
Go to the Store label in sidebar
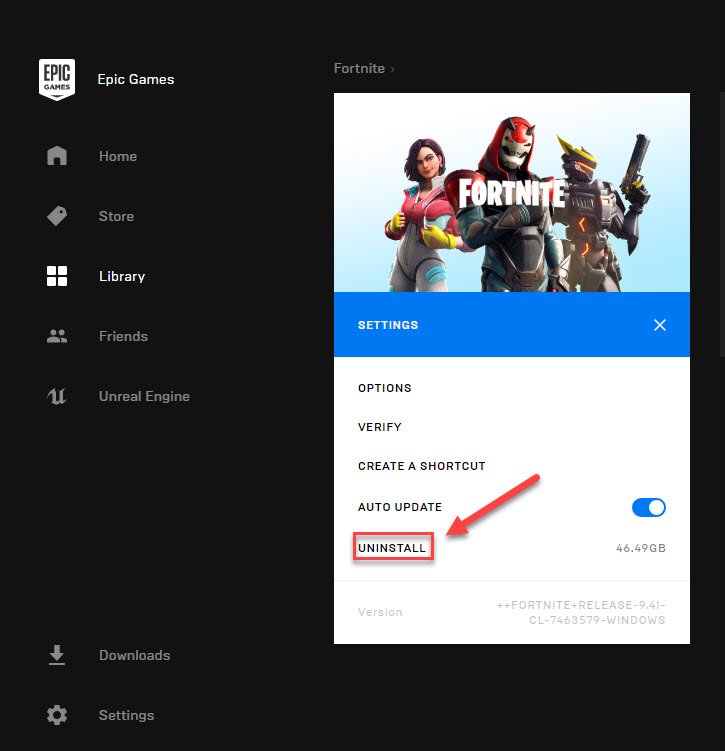click(x=116, y=216)
